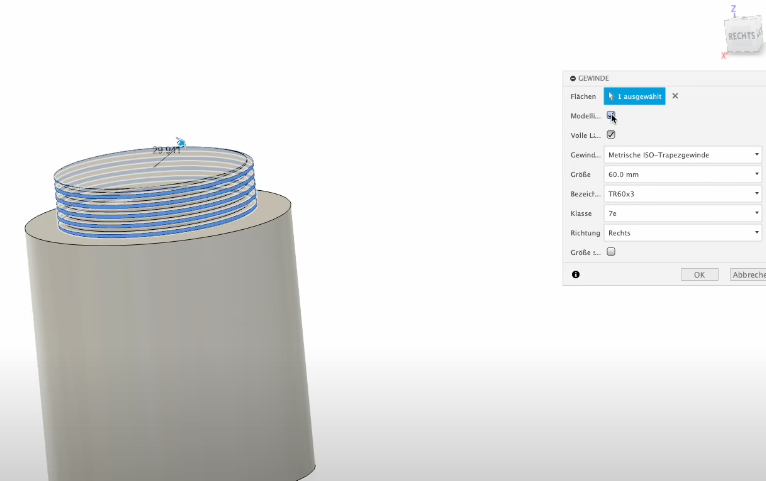Cancel the thread dialog with Abbrechen
This screenshot has width=766, height=481.
pyautogui.click(x=746, y=274)
